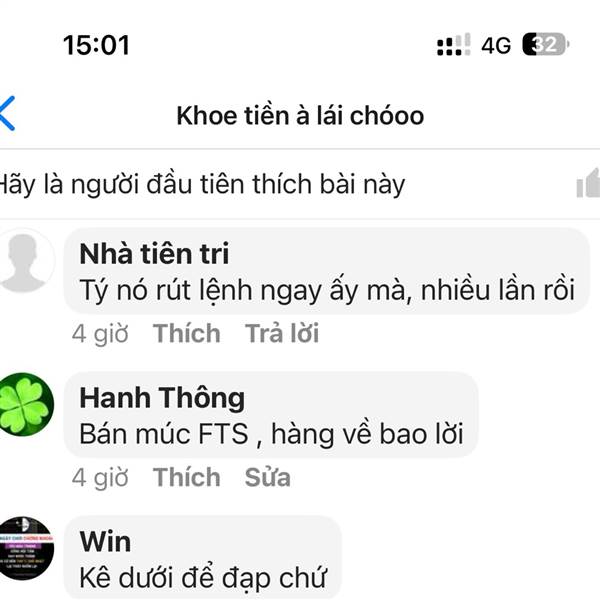Select the 'Kê dưới để đạp chứ' comment

point(203,577)
